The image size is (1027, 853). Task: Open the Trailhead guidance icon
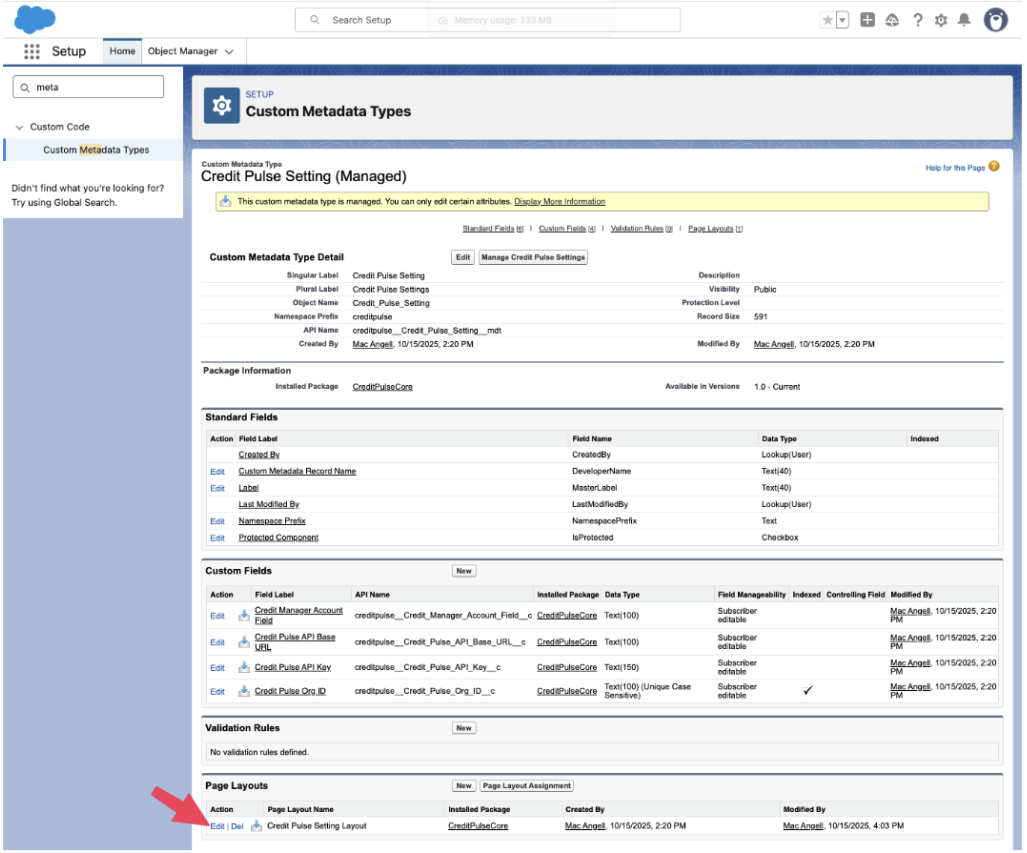click(892, 20)
